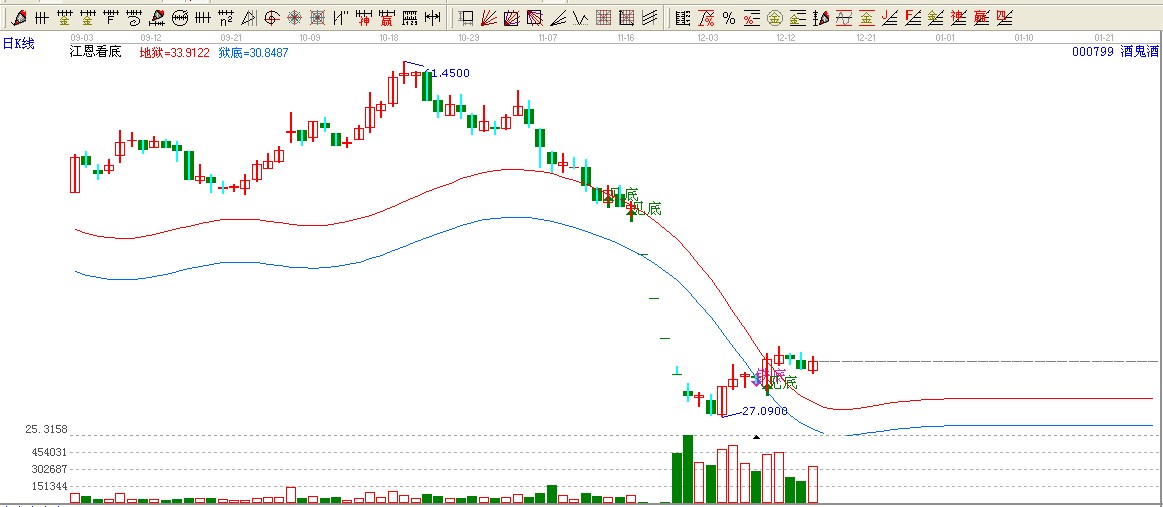Select the red Gann fan lines tool
Viewport: 1163px width, 507px height.
[488, 18]
